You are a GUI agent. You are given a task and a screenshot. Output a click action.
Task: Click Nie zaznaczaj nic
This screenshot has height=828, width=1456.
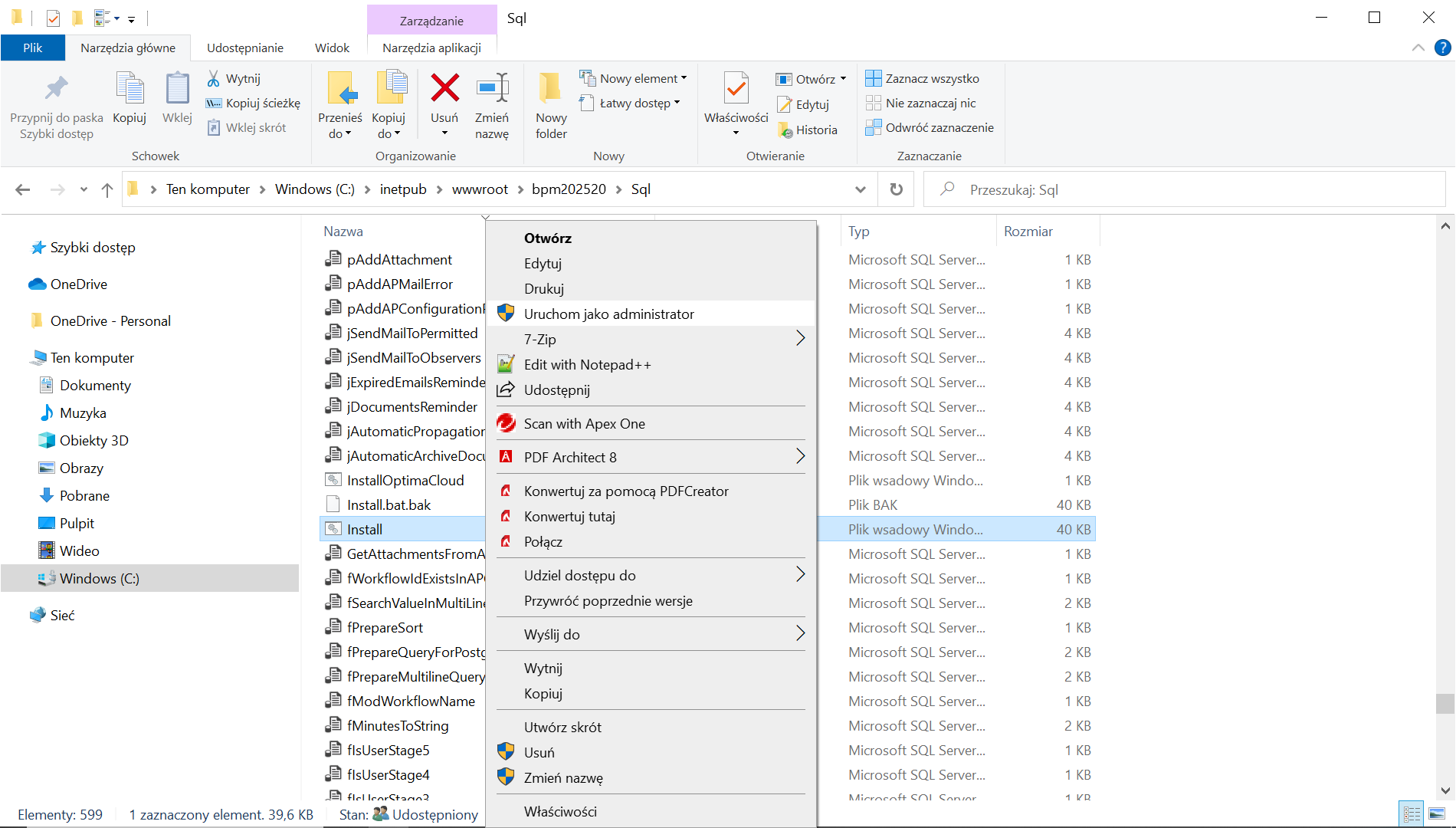point(921,103)
